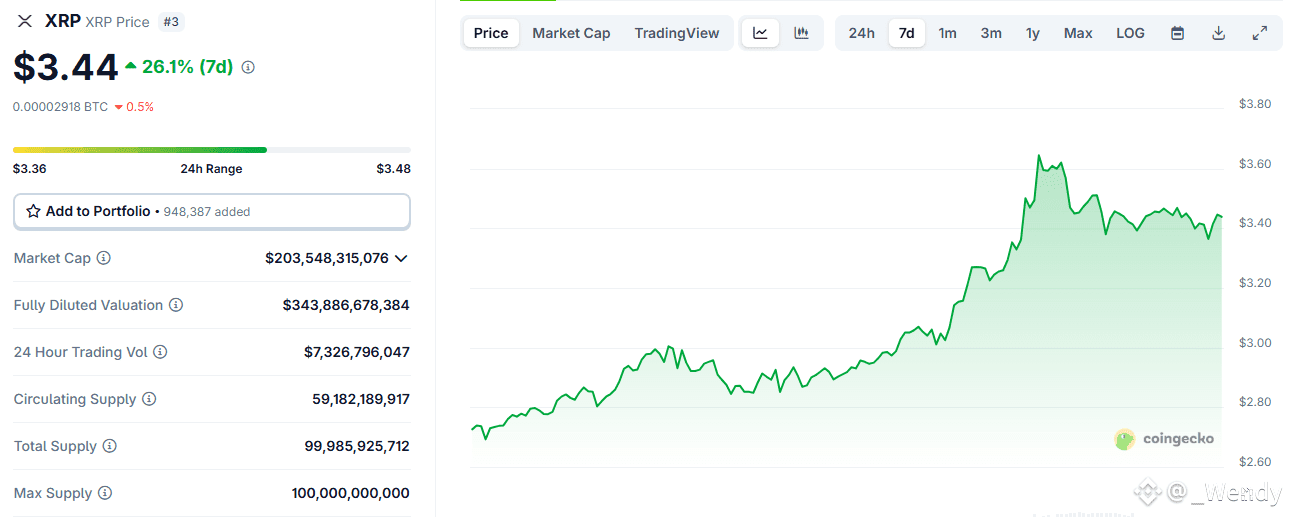Image resolution: width=1290 pixels, height=517 pixels.
Task: Open info tooltip next to 26.1% (7d)
Action: (x=248, y=67)
